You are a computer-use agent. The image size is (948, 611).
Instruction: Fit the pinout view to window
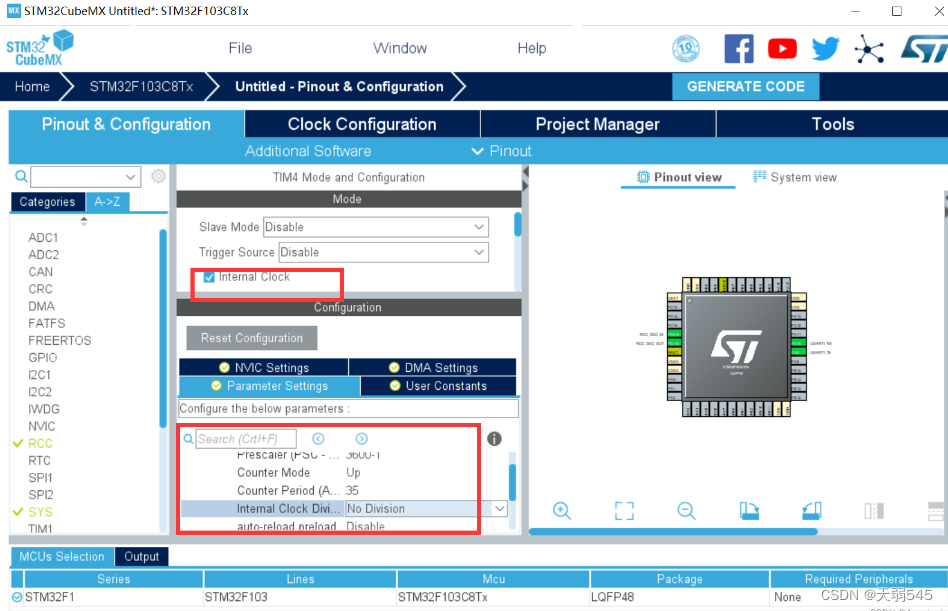click(x=624, y=511)
